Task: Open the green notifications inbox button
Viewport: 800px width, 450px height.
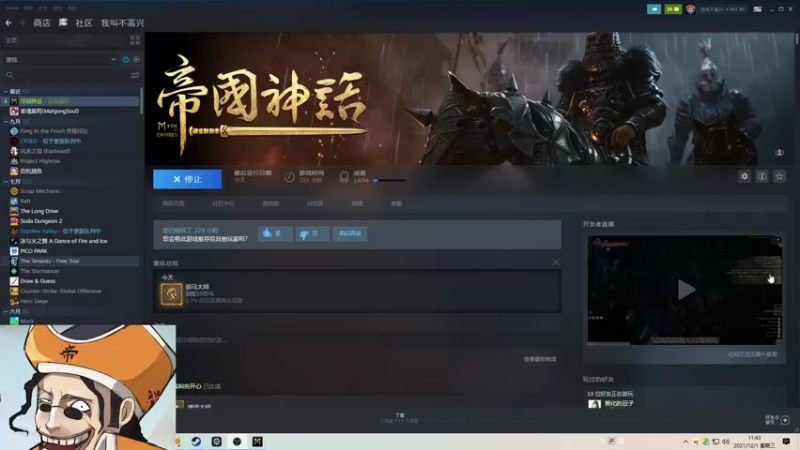Action: [673, 9]
